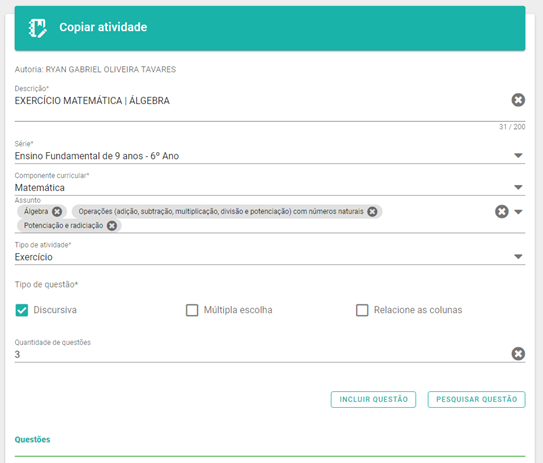Select the Questões section heading
This screenshot has width=543, height=463.
click(x=33, y=440)
